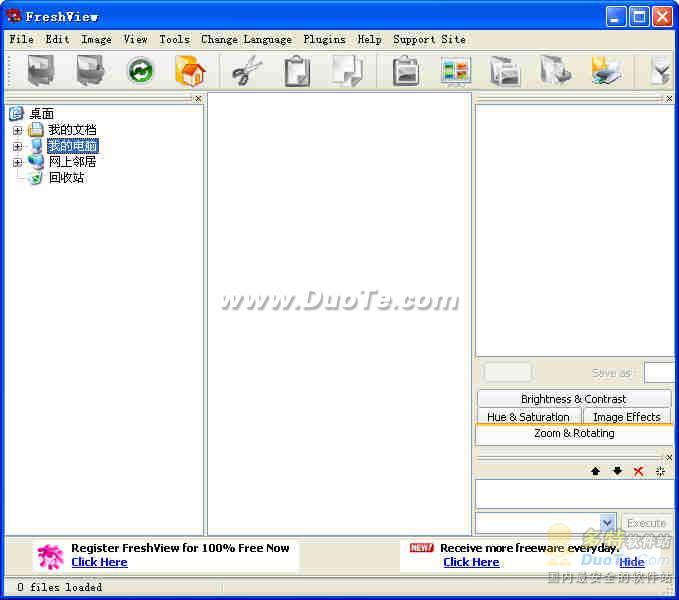The width and height of the screenshot is (679, 600).
Task: Click the Execute button
Action: tap(647, 523)
